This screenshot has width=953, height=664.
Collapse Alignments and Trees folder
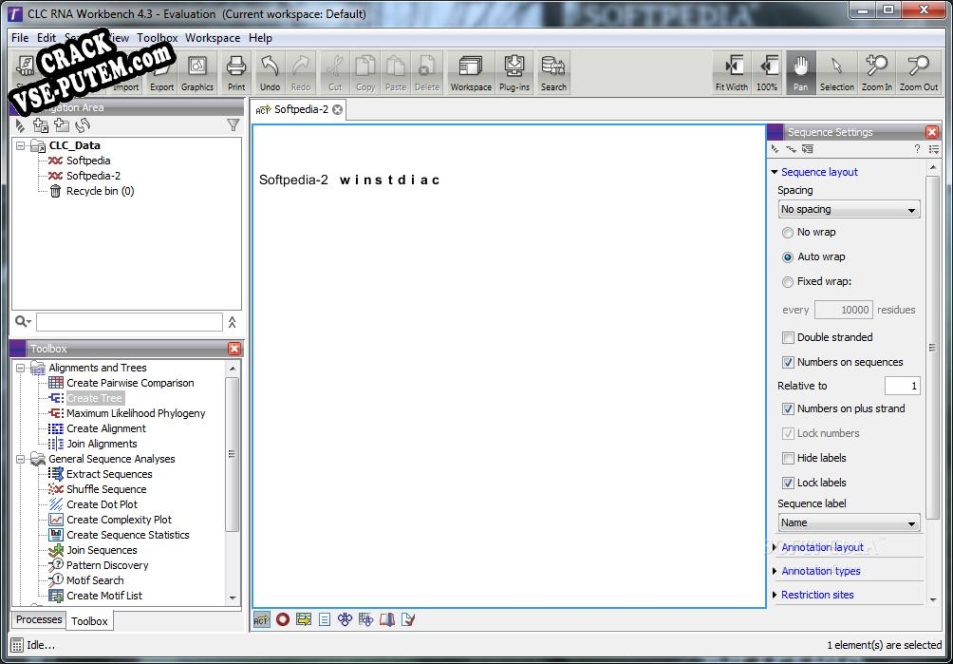[x=21, y=368]
